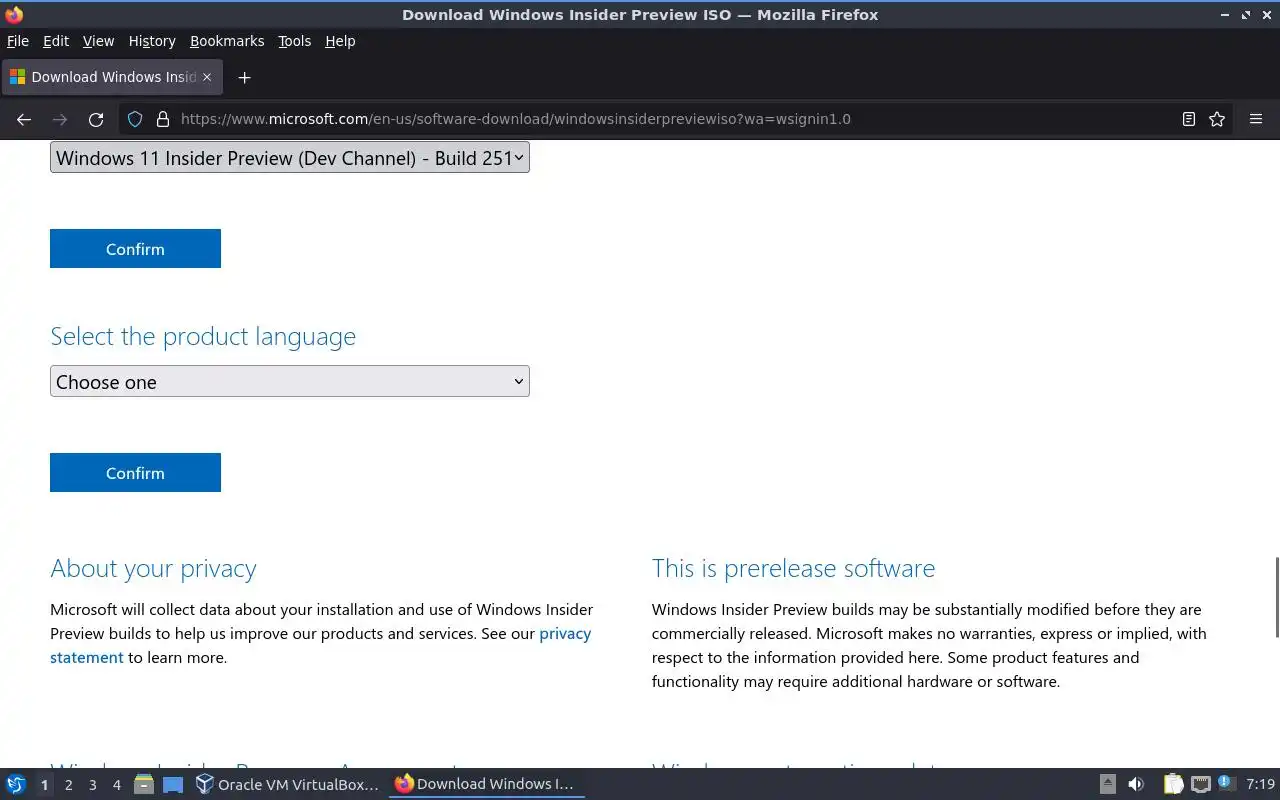Open the View menu
The image size is (1280, 800).
(98, 41)
